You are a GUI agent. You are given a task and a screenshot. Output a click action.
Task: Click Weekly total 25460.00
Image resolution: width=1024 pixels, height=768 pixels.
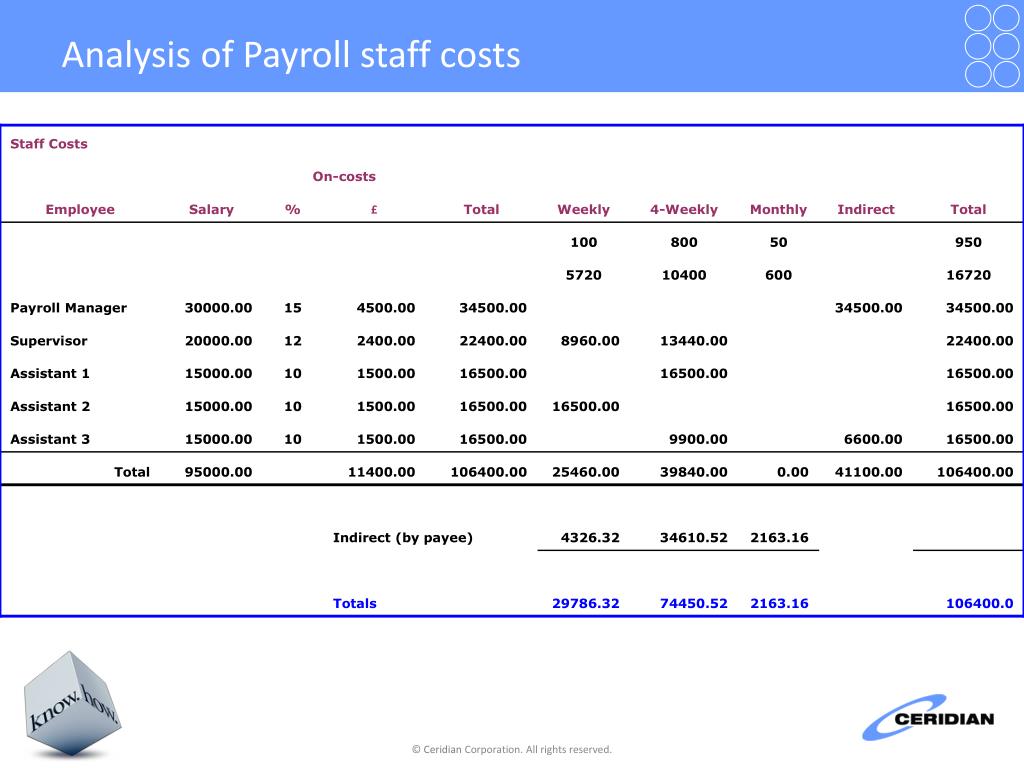pos(586,472)
